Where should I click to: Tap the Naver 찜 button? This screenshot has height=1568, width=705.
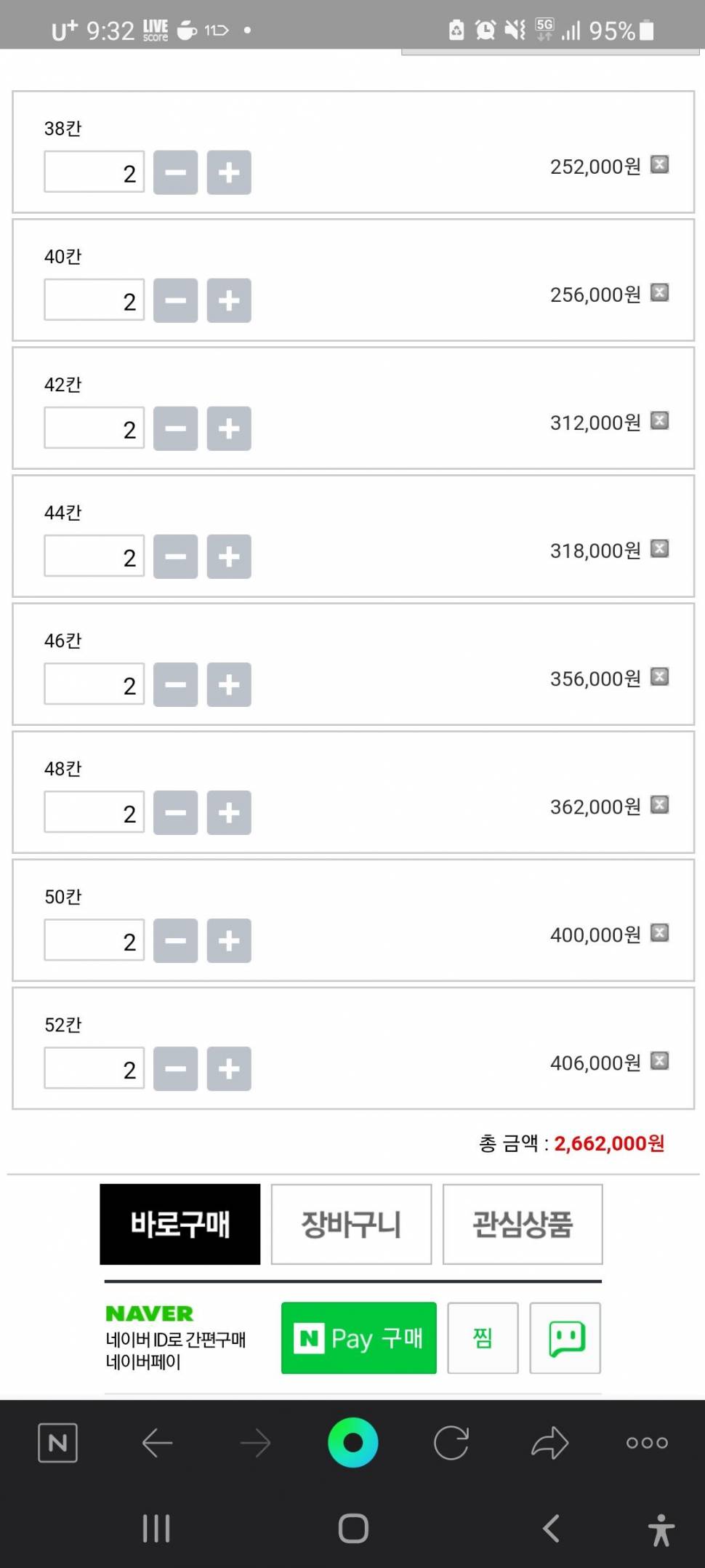(483, 1338)
